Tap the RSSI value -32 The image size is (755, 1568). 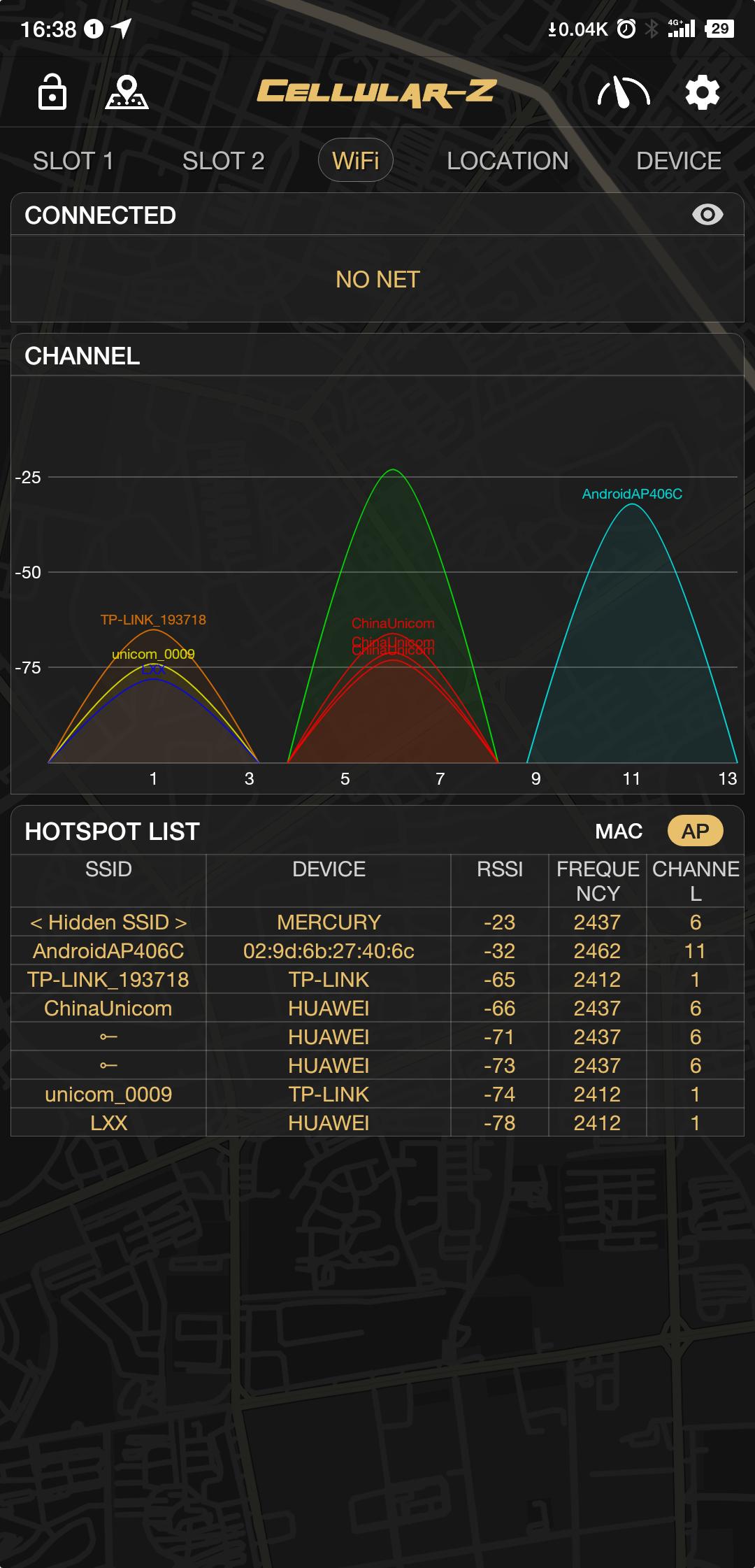click(x=500, y=951)
